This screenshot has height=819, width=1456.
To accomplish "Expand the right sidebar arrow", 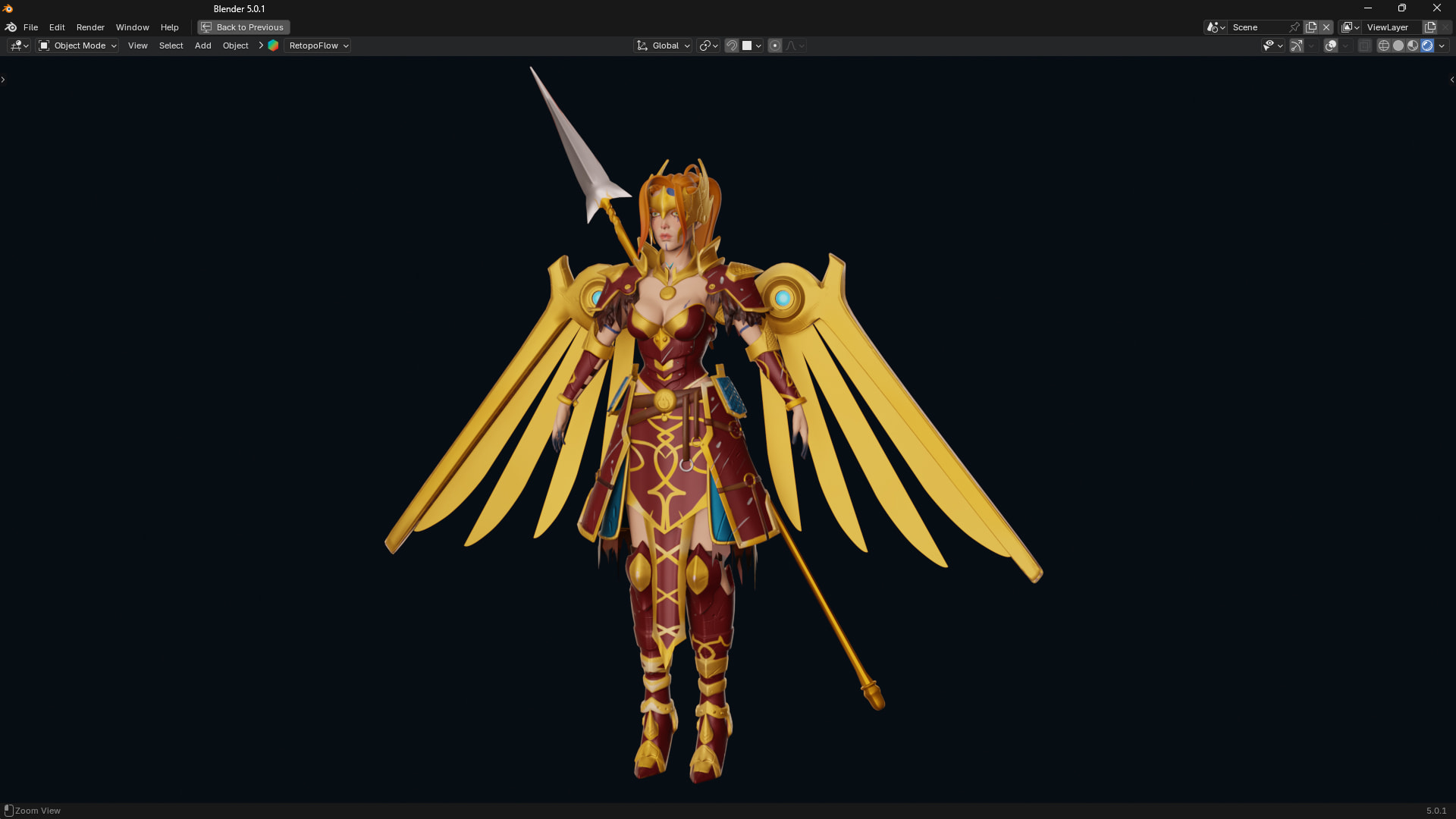I will tap(1451, 80).
